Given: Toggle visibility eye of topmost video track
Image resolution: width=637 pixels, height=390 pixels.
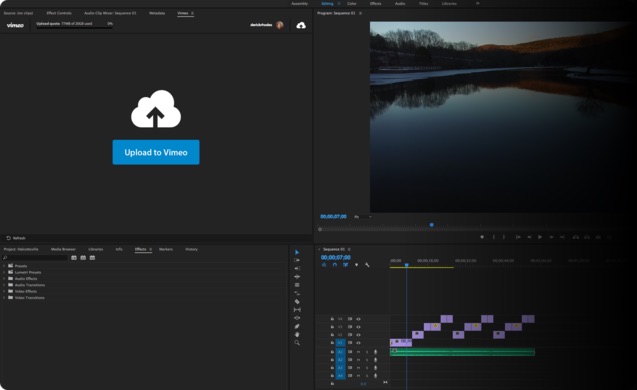Looking at the screenshot, I should [358, 319].
